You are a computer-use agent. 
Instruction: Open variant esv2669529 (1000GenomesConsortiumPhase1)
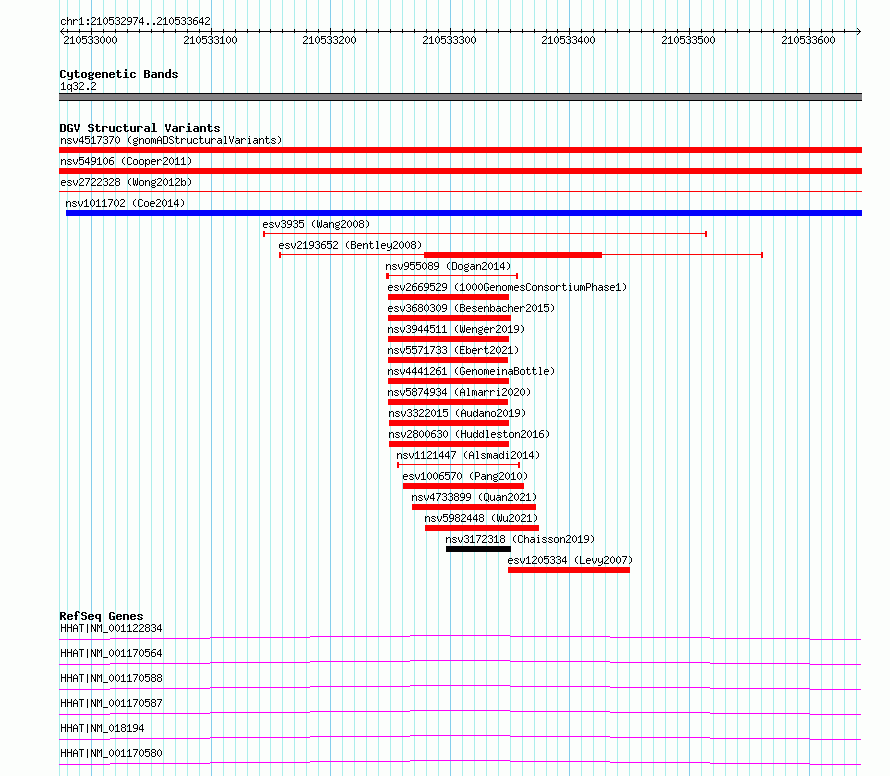[507, 287]
